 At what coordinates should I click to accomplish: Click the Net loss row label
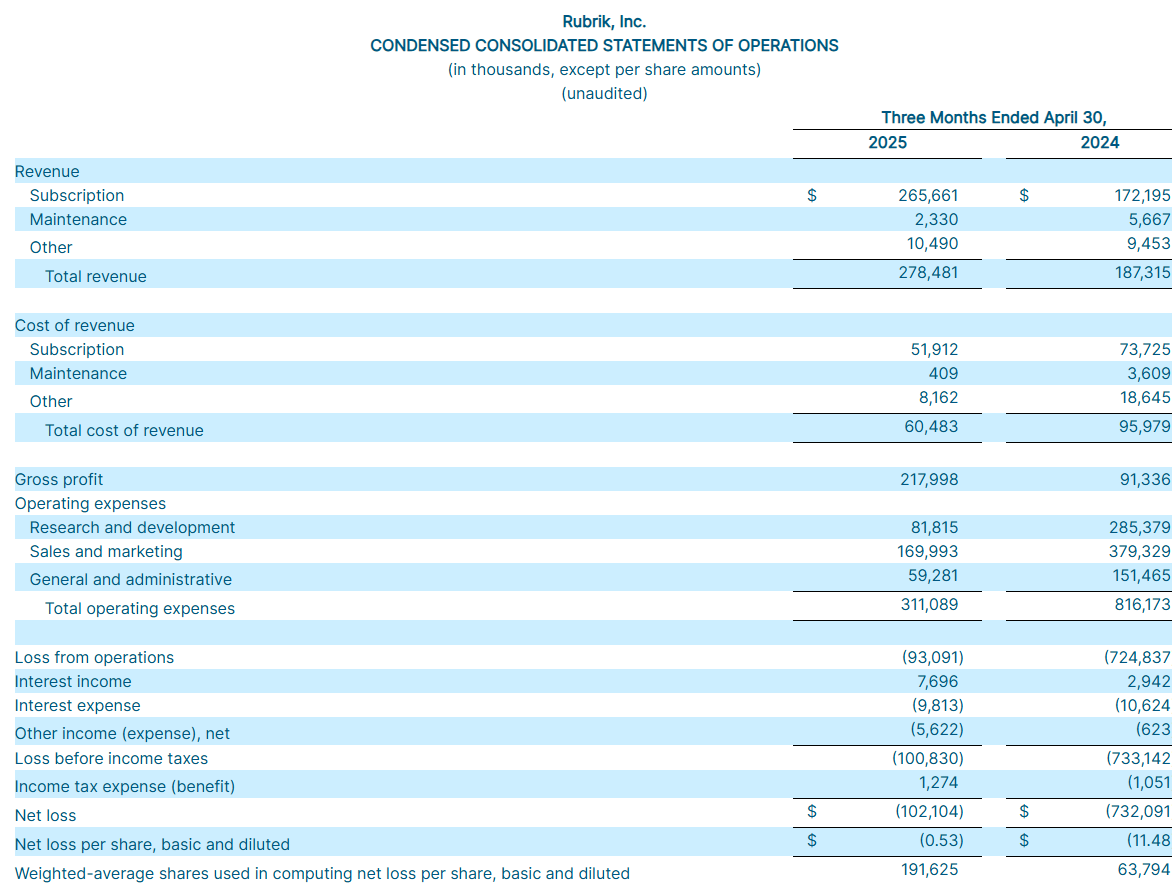point(45,816)
